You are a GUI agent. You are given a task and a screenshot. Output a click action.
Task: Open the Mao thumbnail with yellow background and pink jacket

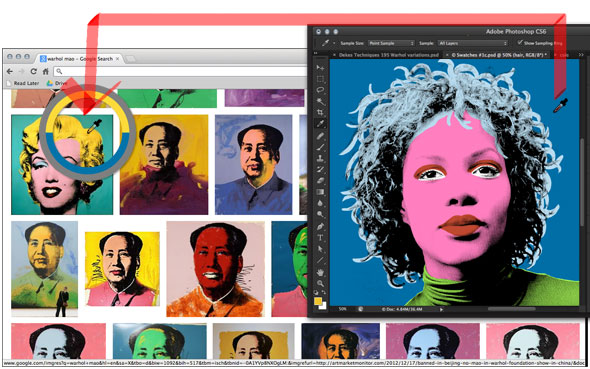122,269
